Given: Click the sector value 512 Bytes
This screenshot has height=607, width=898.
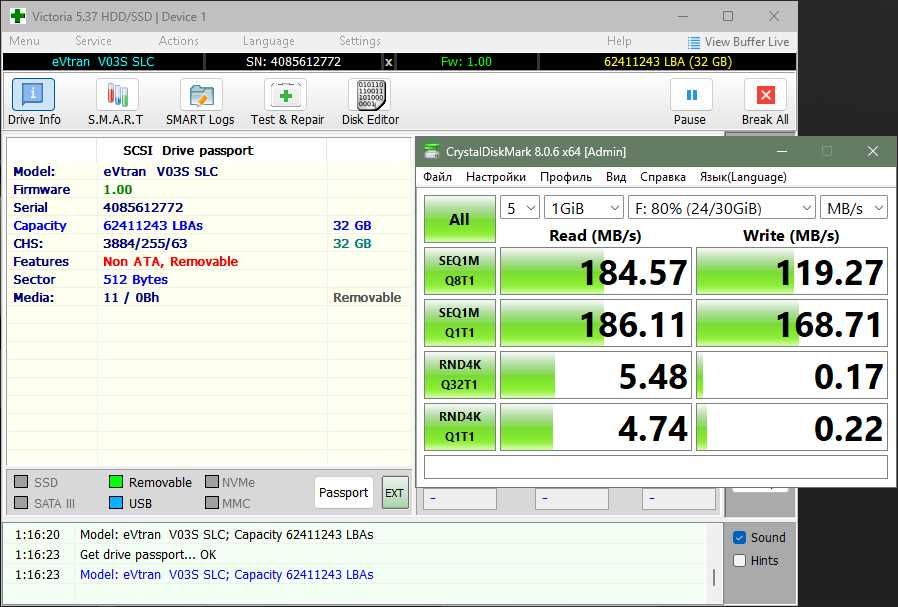Looking at the screenshot, I should pos(136,279).
